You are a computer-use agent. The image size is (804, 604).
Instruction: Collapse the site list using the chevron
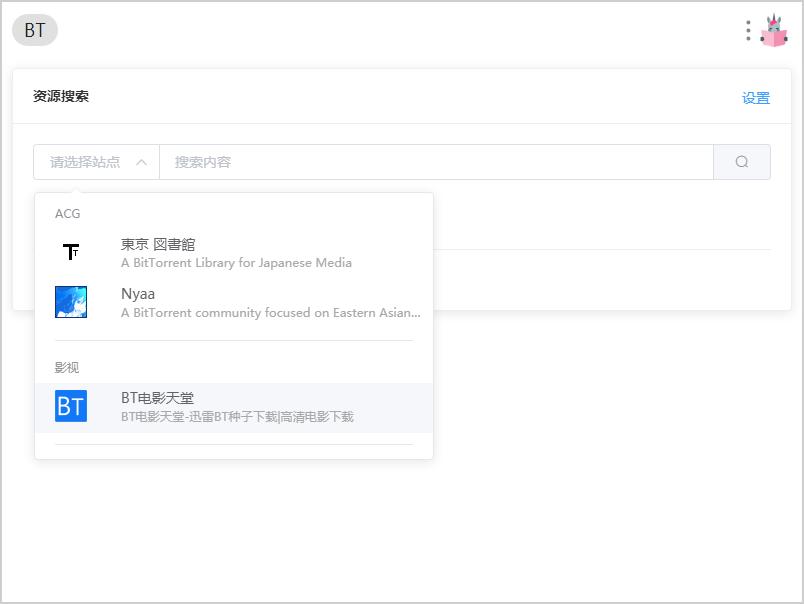coord(141,161)
